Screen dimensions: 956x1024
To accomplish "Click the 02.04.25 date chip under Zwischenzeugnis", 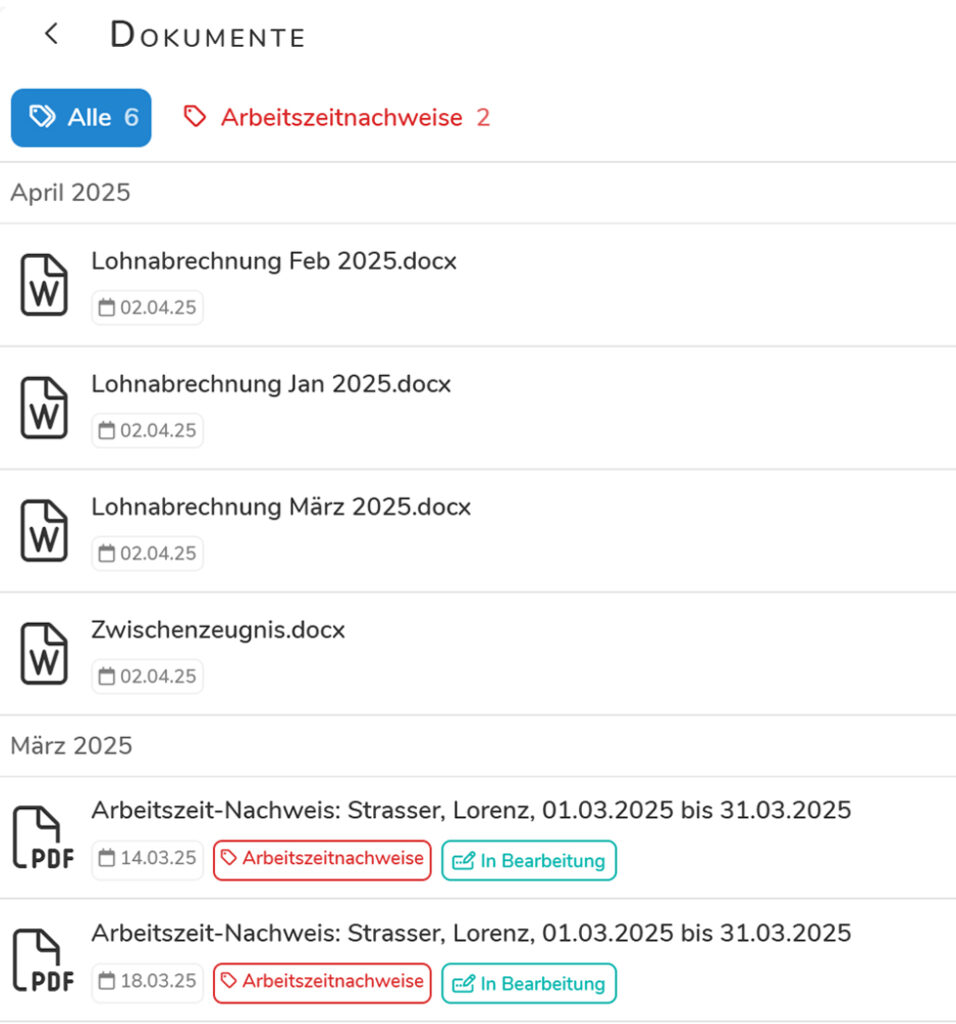I will pyautogui.click(x=148, y=676).
